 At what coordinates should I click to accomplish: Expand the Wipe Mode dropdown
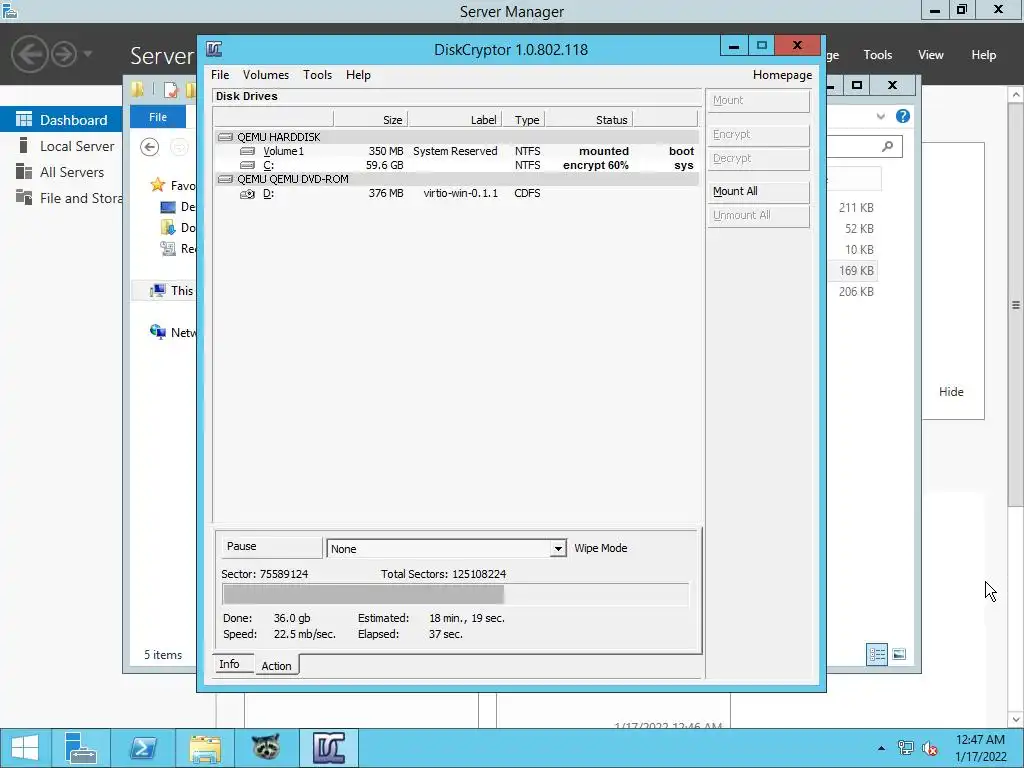[x=558, y=549]
